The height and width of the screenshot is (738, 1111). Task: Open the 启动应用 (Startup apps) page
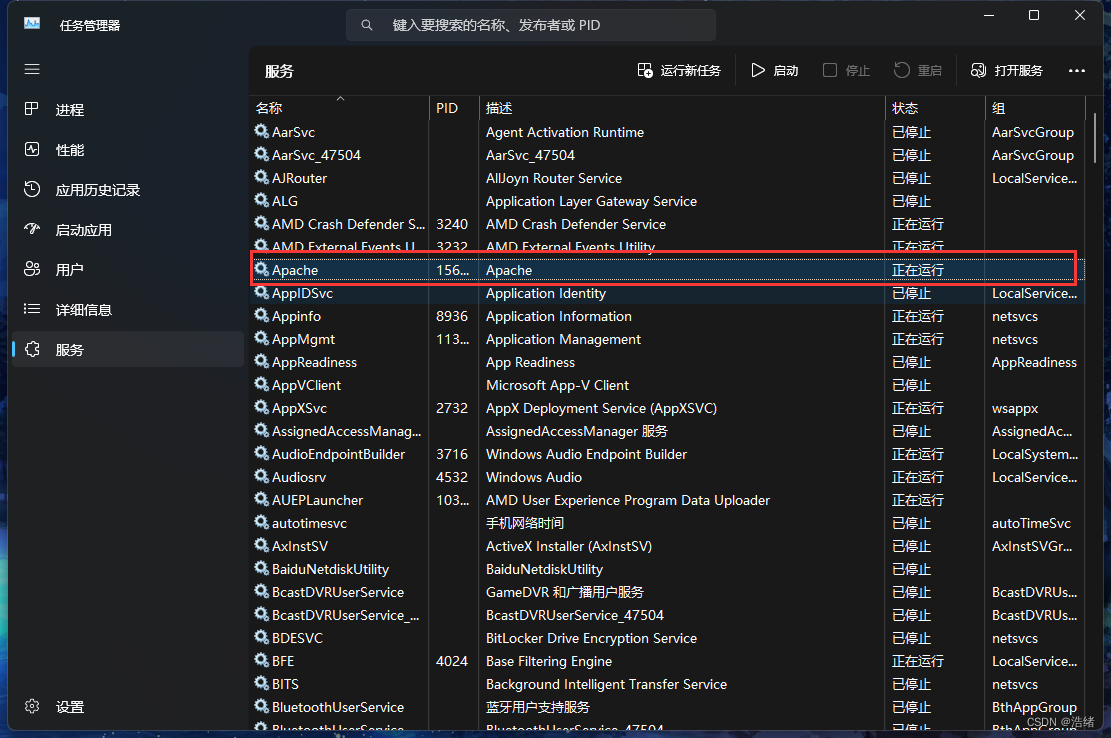coord(83,230)
